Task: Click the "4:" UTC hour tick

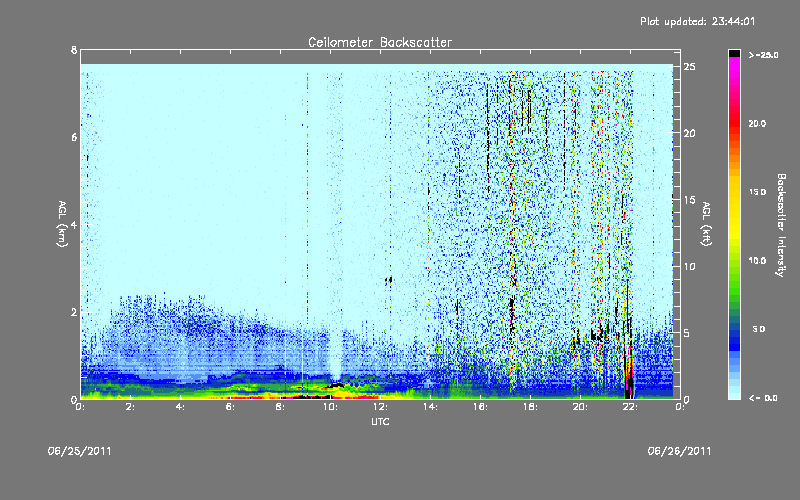Action: point(180,407)
